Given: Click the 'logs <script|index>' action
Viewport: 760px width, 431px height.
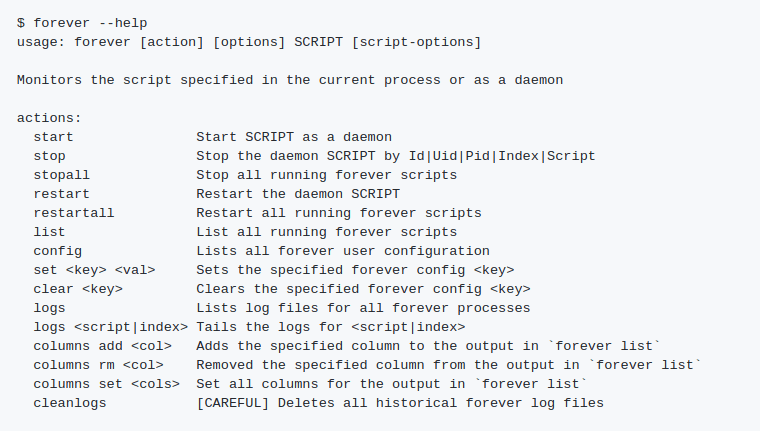Looking at the screenshot, I should (x=110, y=327).
